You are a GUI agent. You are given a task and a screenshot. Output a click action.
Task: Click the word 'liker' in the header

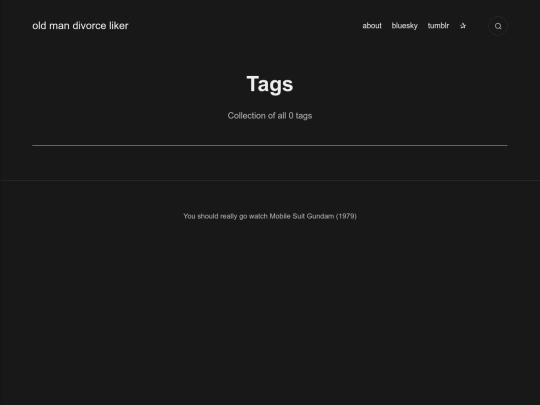click(x=119, y=26)
